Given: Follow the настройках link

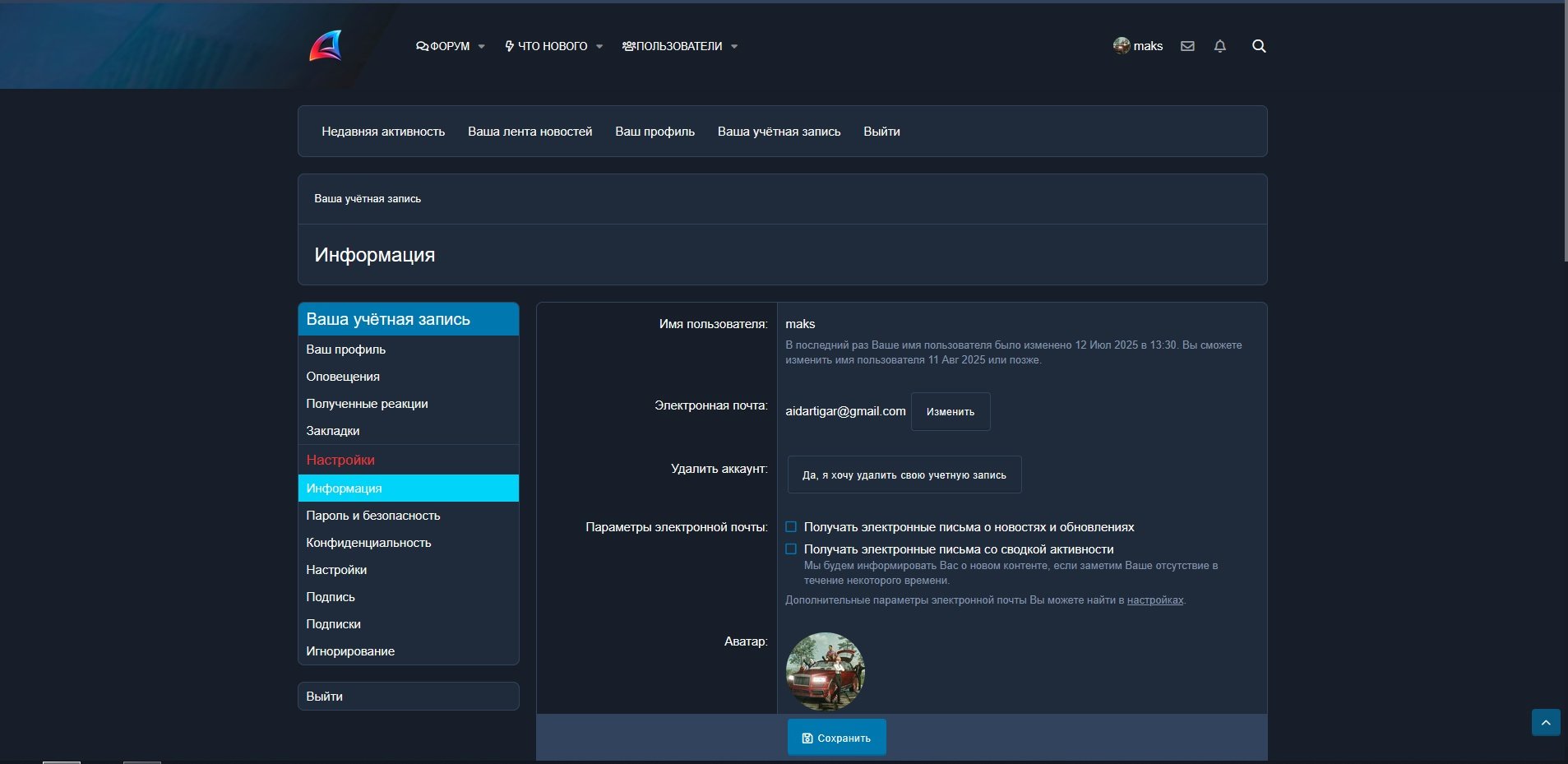Looking at the screenshot, I should [1154, 600].
